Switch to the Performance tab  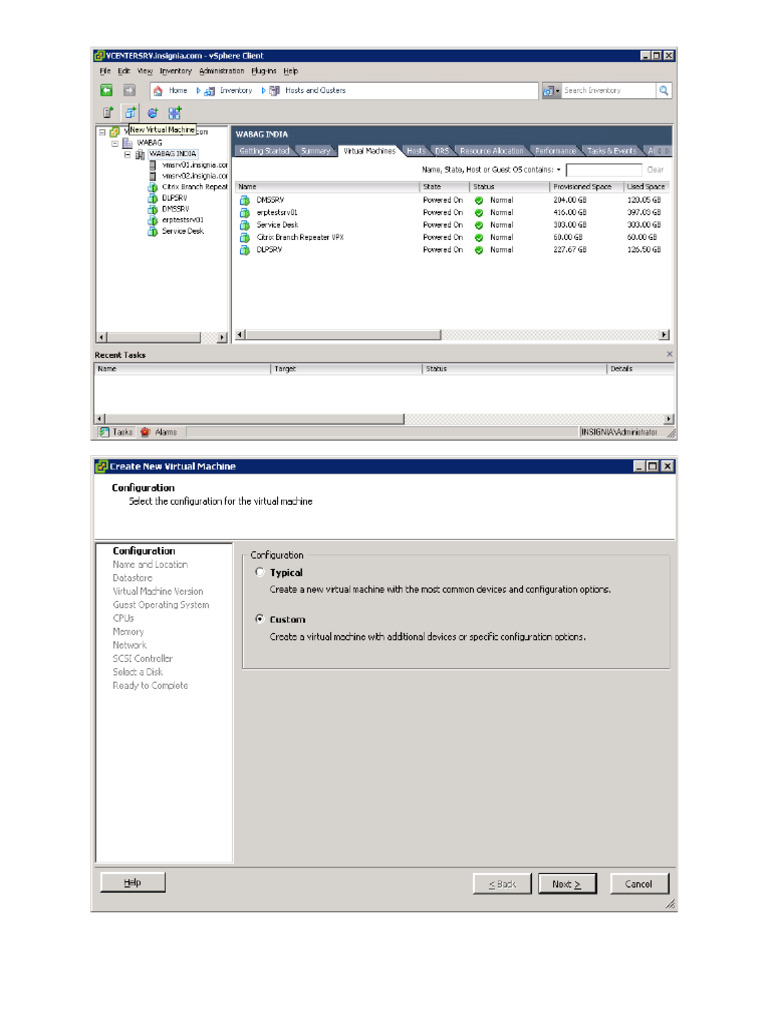click(x=555, y=151)
